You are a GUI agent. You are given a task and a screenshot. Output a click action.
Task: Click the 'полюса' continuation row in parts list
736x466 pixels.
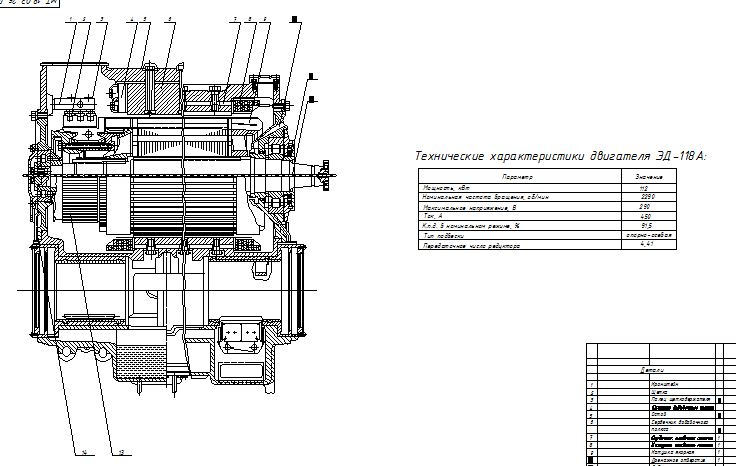pos(660,429)
